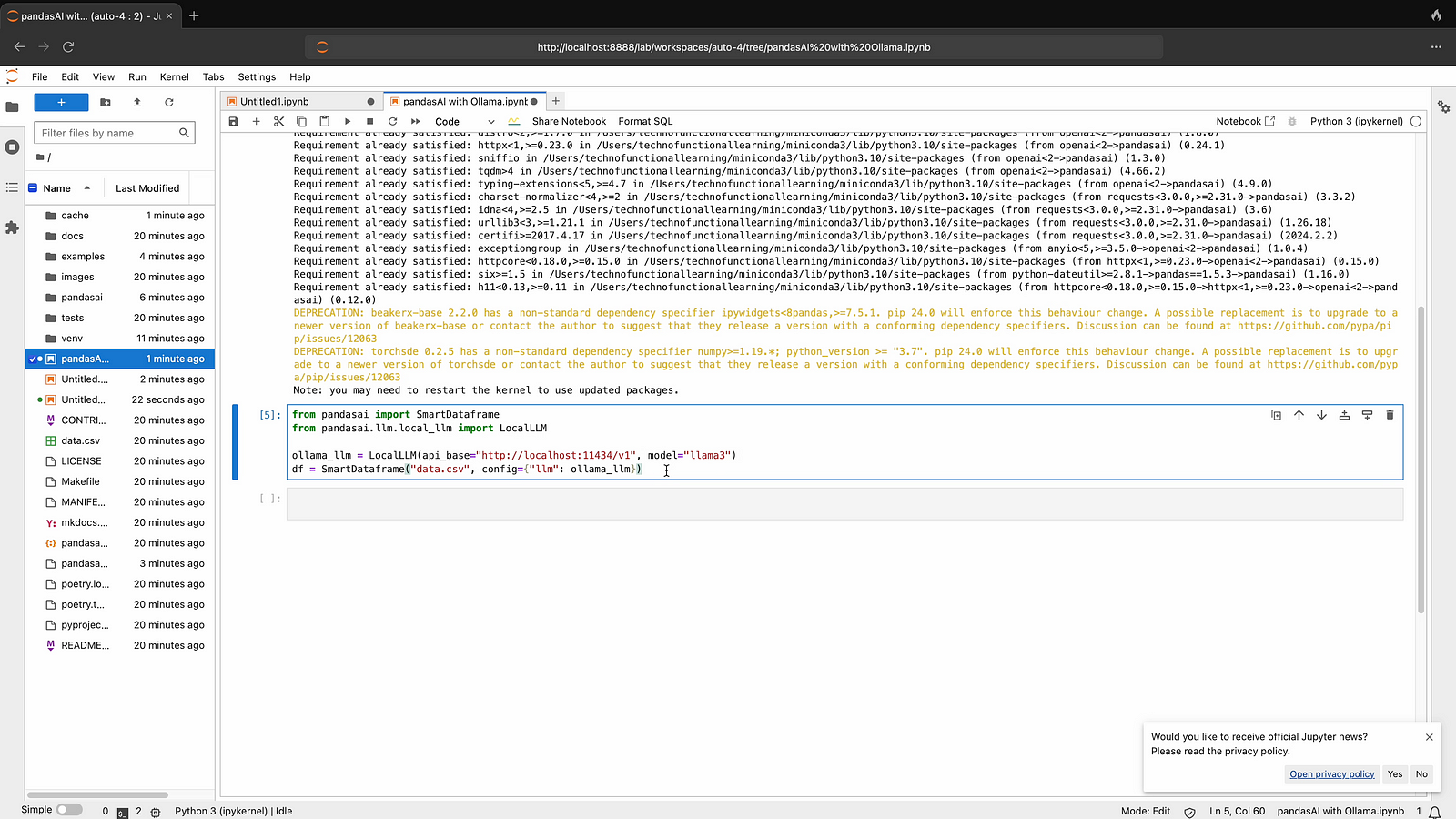Image resolution: width=1456 pixels, height=819 pixels.
Task: Interrupt the kernel using the stop icon
Action: click(x=369, y=121)
